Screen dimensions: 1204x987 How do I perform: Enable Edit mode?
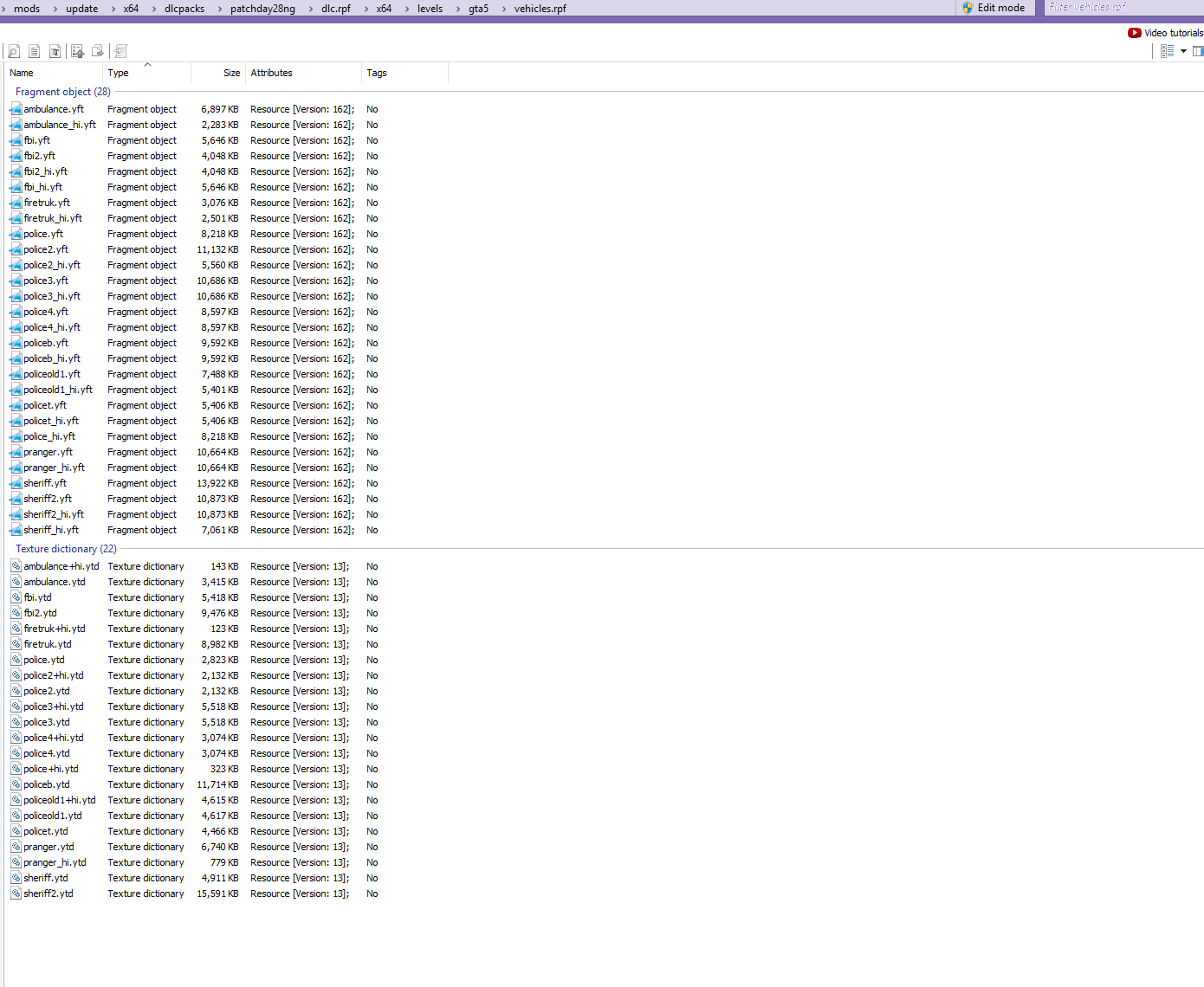pyautogui.click(x=994, y=8)
